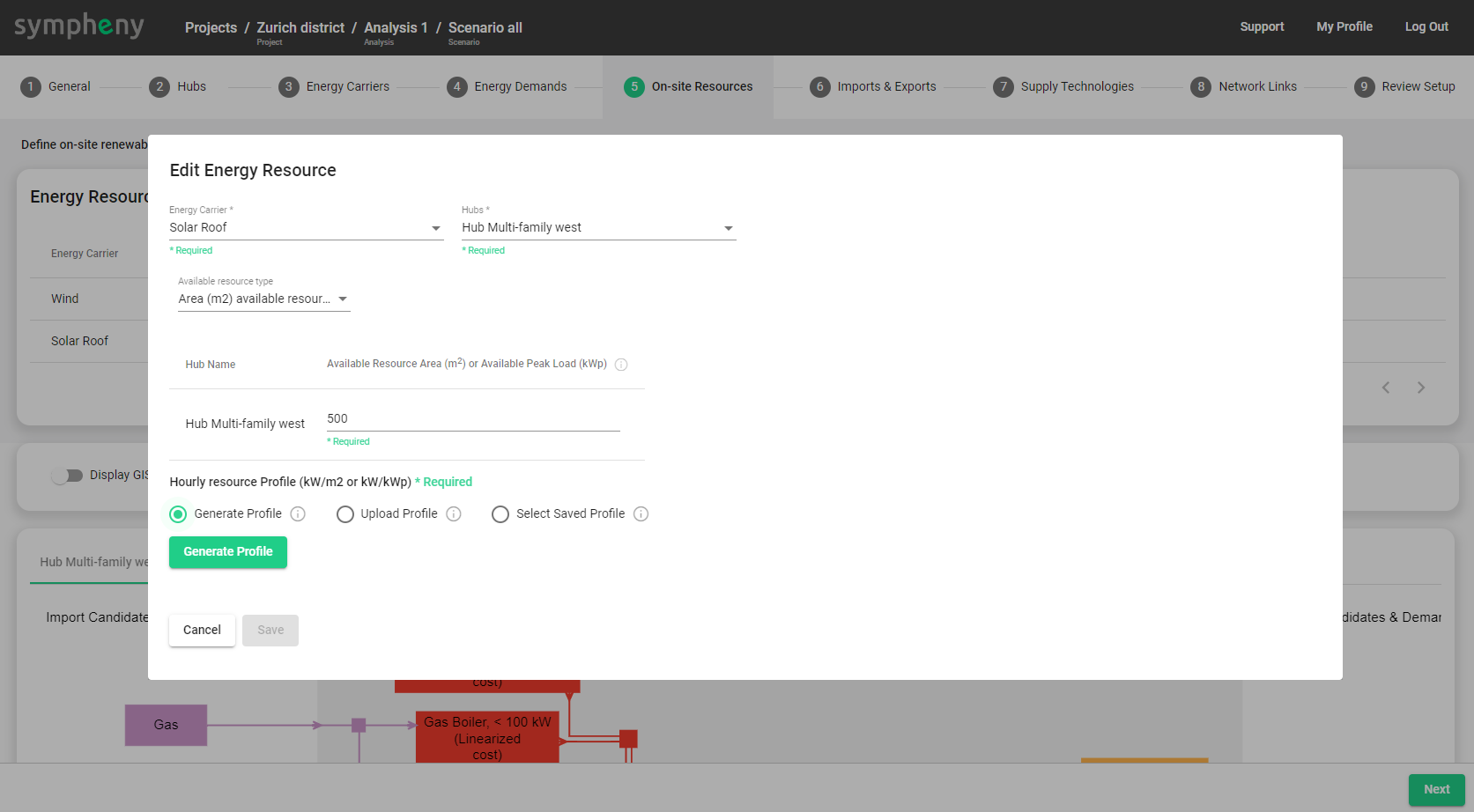Screen dimensions: 1474x812
Task: Click the Sympheny logo
Action: tap(79, 26)
